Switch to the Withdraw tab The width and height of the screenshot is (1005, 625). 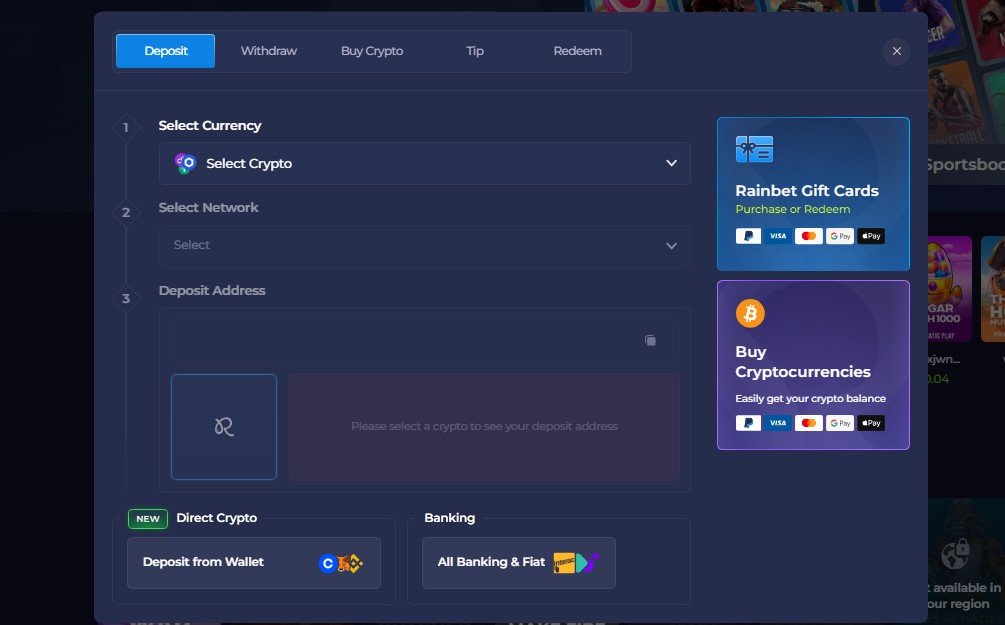(x=269, y=51)
